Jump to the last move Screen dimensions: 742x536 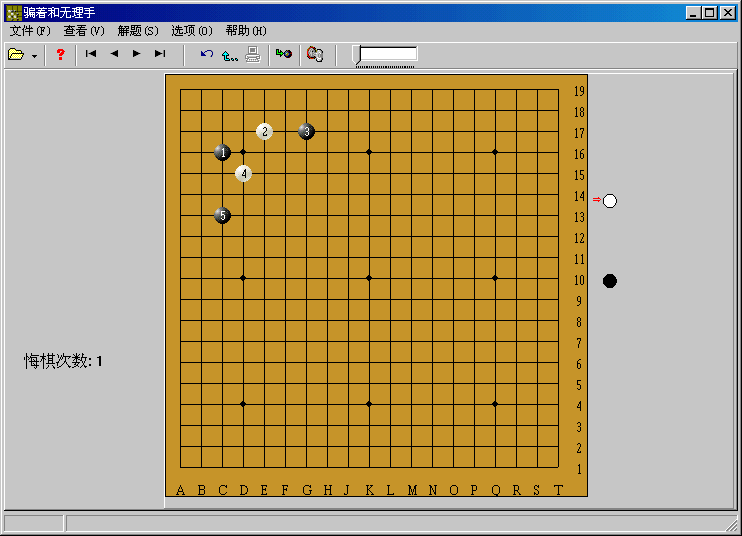click(x=160, y=54)
